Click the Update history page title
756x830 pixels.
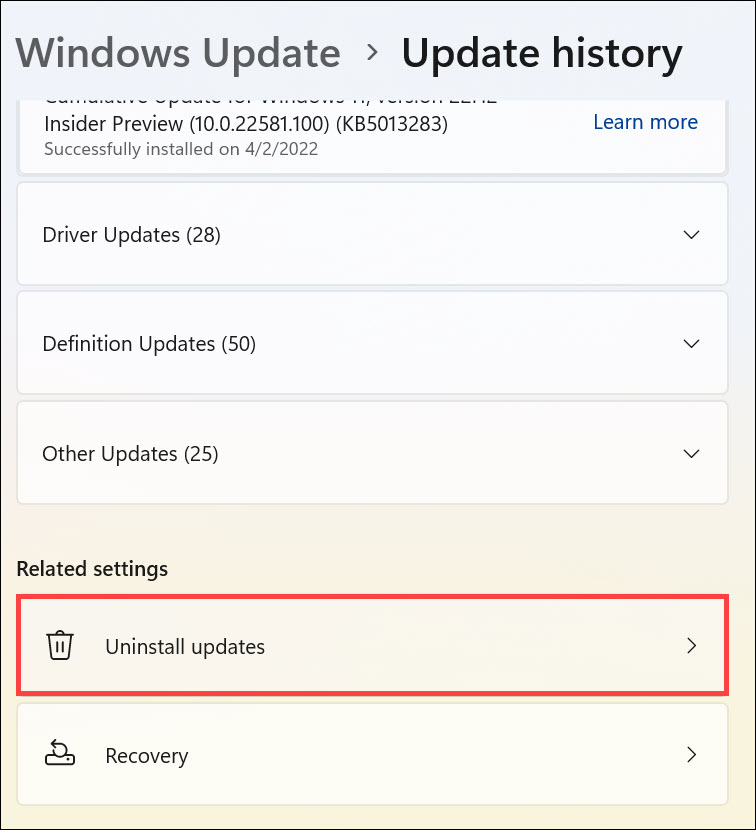[x=542, y=52]
